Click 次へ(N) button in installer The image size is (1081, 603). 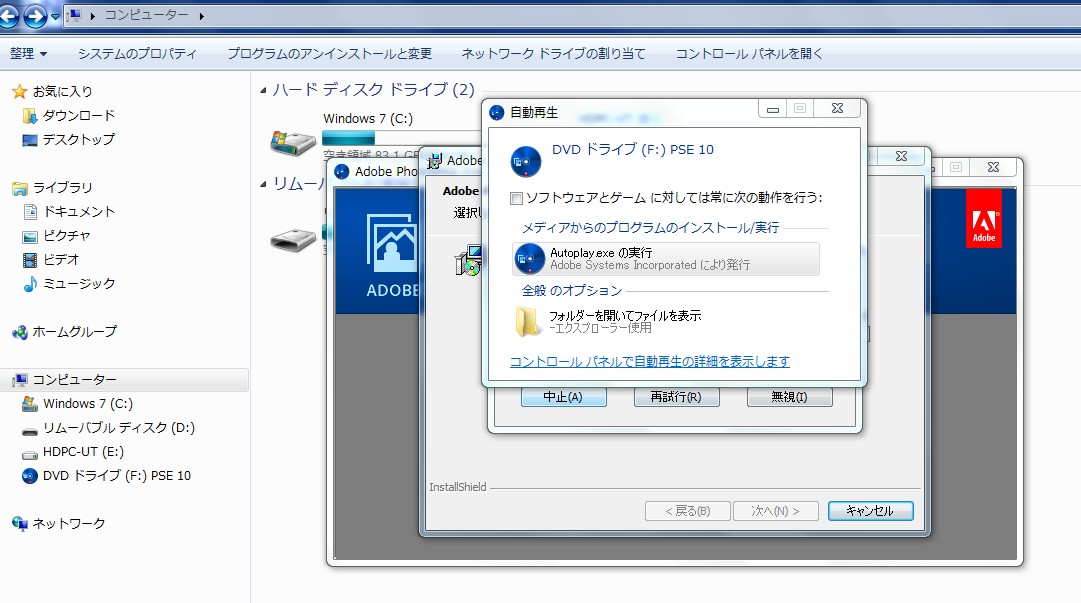tap(775, 511)
